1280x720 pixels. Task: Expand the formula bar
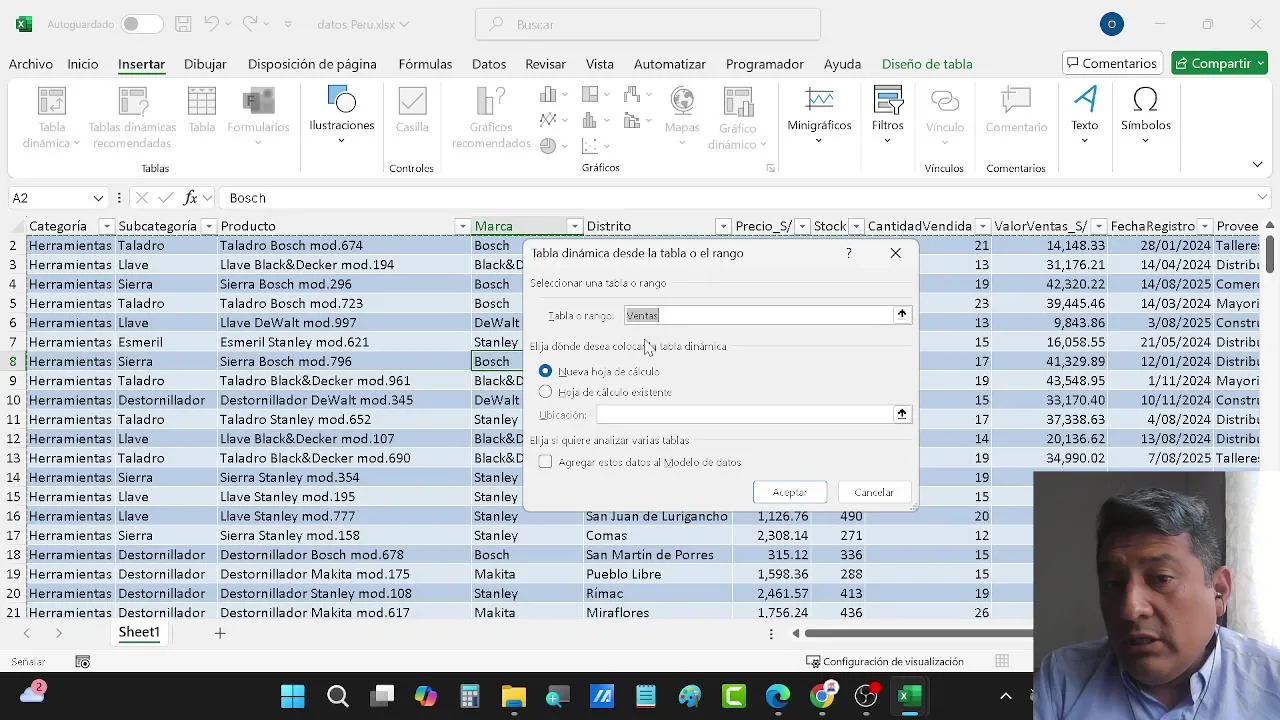pos(1262,198)
